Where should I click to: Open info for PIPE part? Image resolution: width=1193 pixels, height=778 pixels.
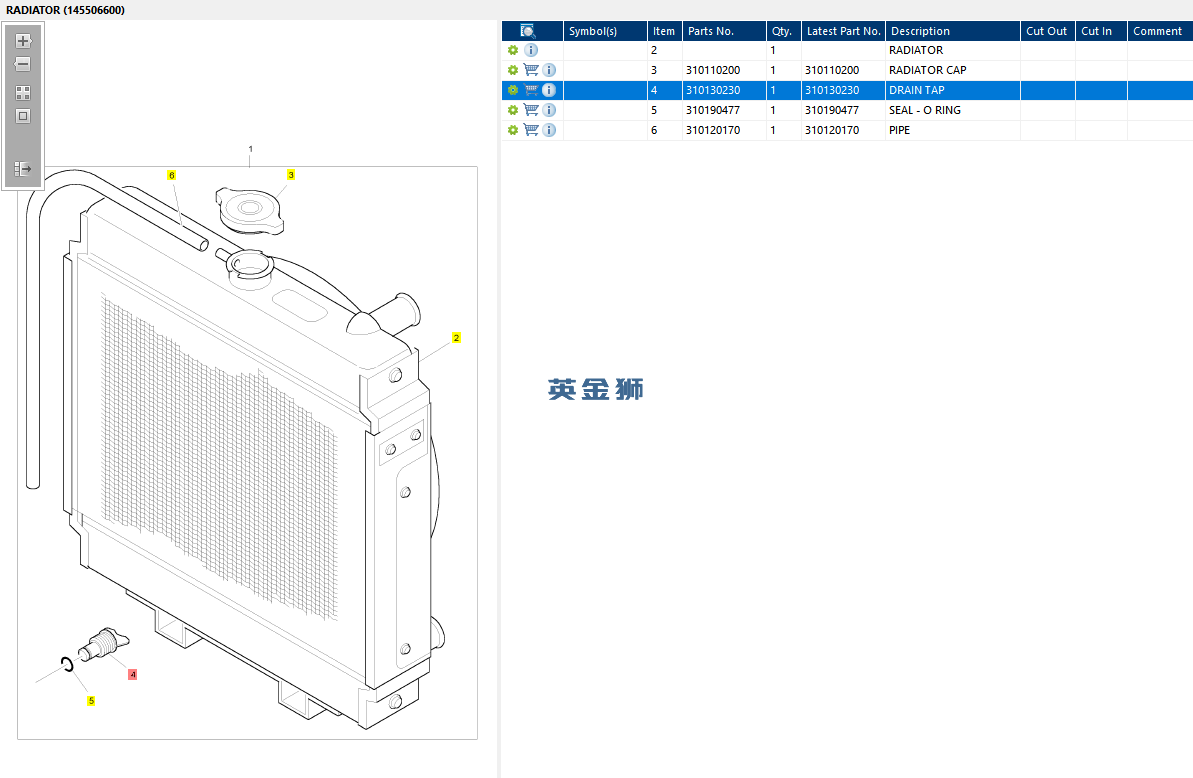[x=549, y=130]
